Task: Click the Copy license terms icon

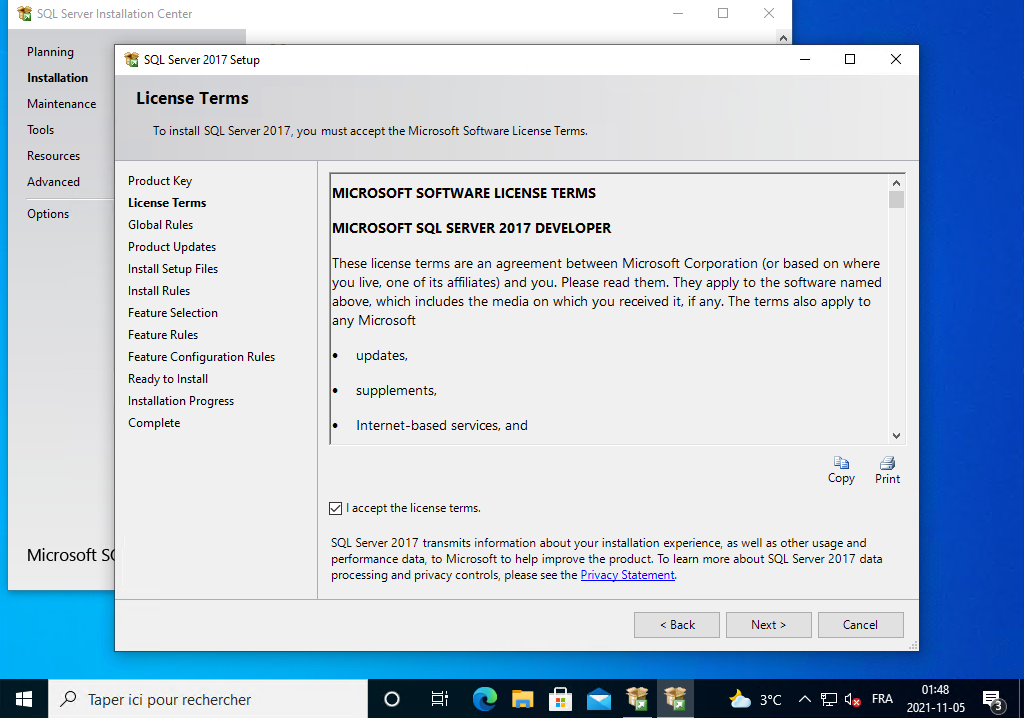Action: (841, 464)
